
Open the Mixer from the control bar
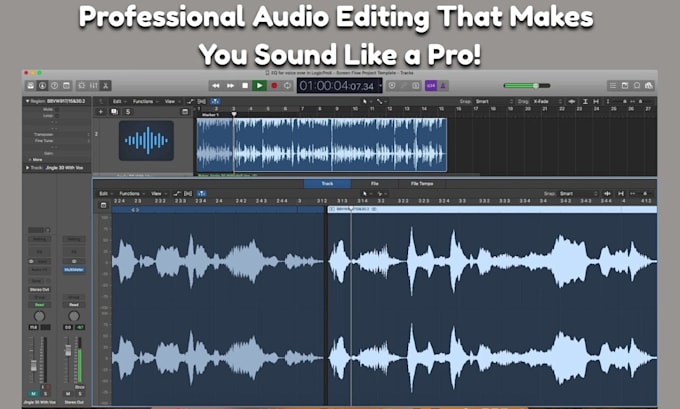click(x=93, y=85)
